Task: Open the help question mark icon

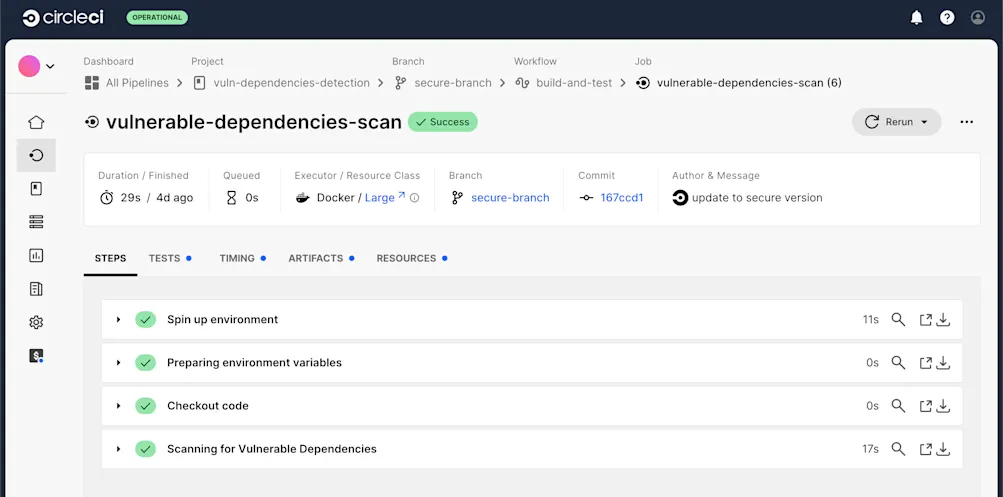Action: pos(947,18)
